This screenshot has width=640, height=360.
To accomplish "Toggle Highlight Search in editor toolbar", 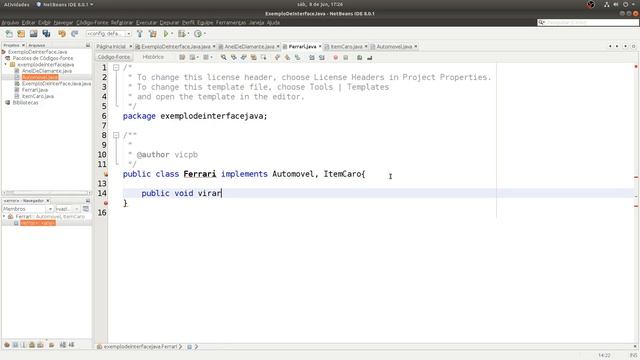I will (253, 58).
